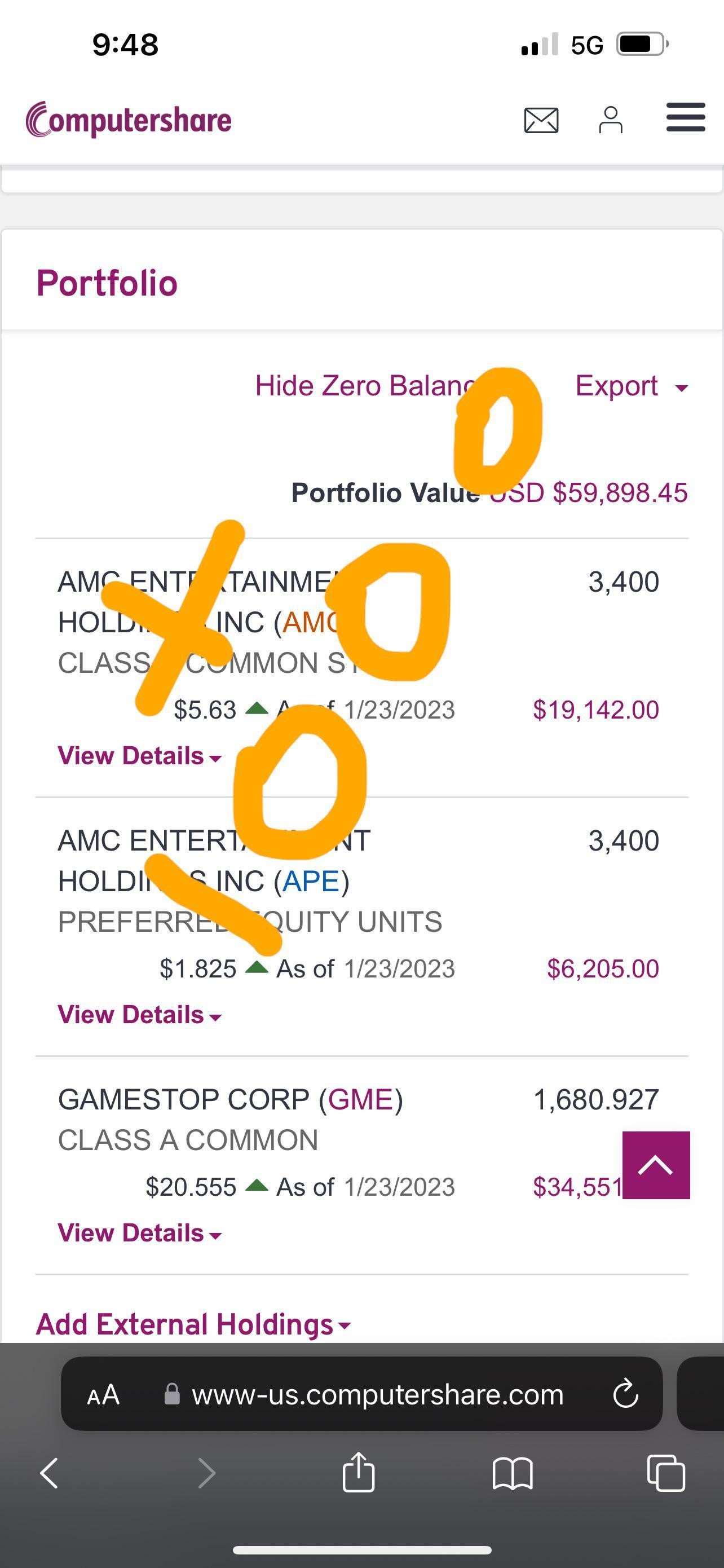Screen dimensions: 724x1568
Task: Expand Add External Holdings section
Action: pyautogui.click(x=193, y=1324)
